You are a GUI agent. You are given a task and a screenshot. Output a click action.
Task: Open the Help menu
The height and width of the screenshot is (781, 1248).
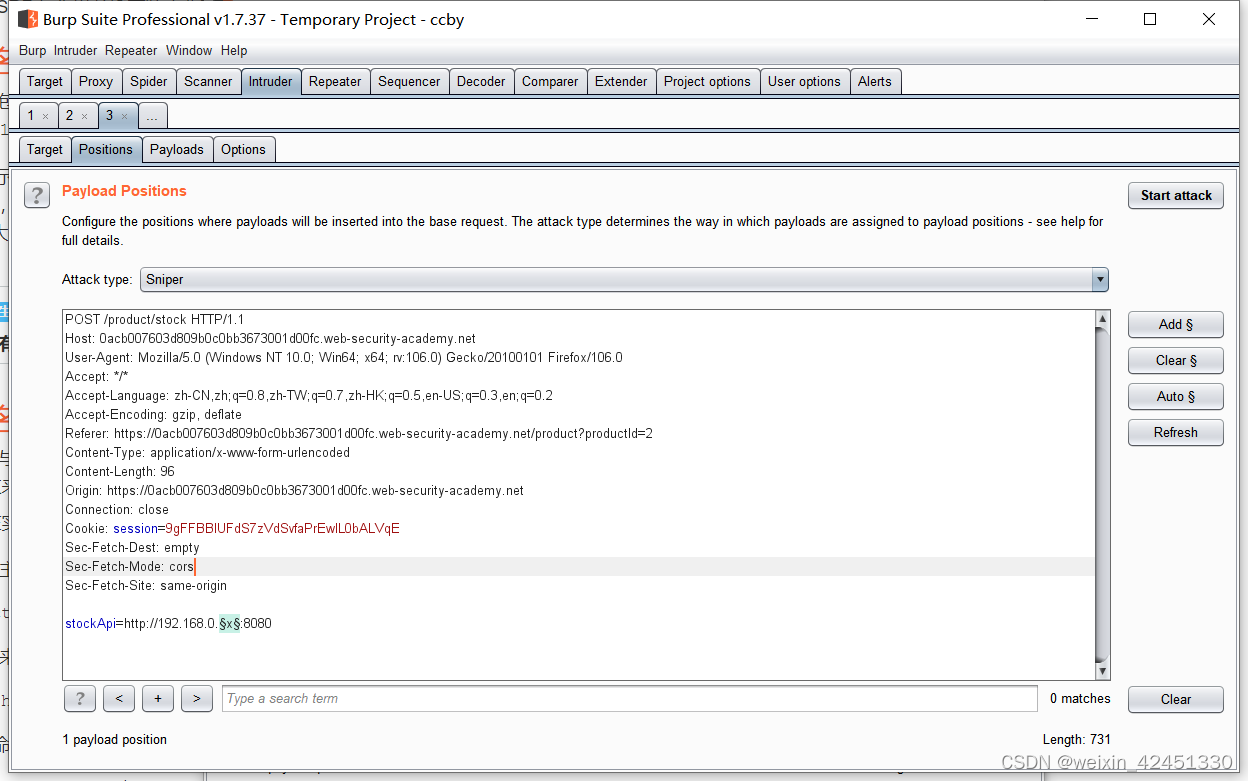pyautogui.click(x=234, y=51)
